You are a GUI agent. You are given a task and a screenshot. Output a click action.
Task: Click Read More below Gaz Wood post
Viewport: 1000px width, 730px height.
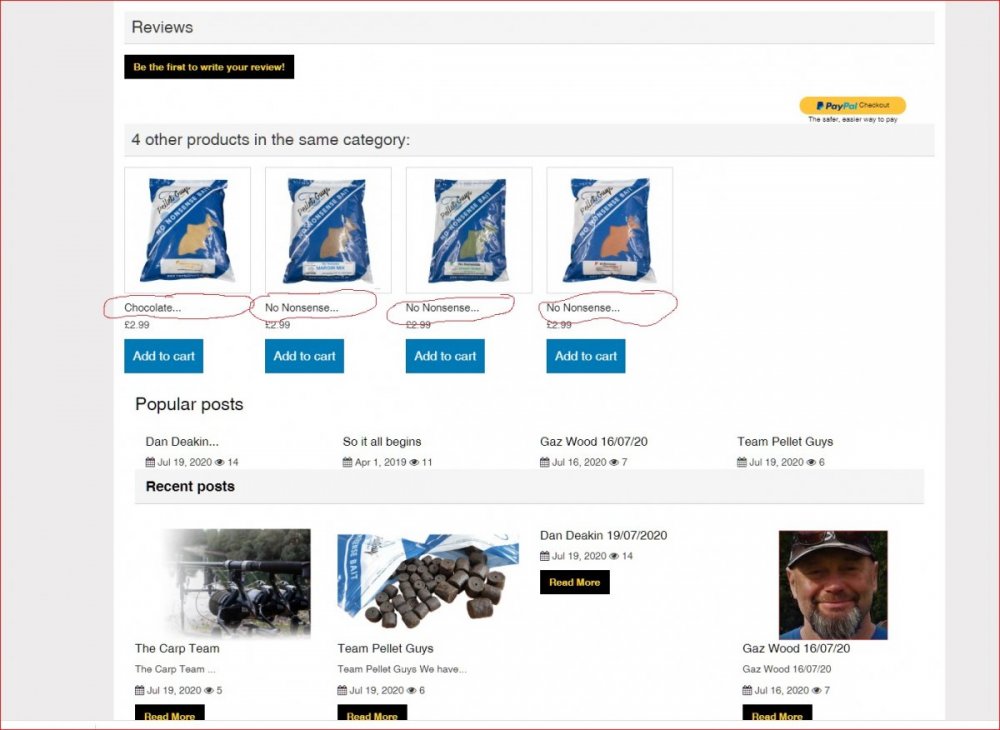coord(777,716)
